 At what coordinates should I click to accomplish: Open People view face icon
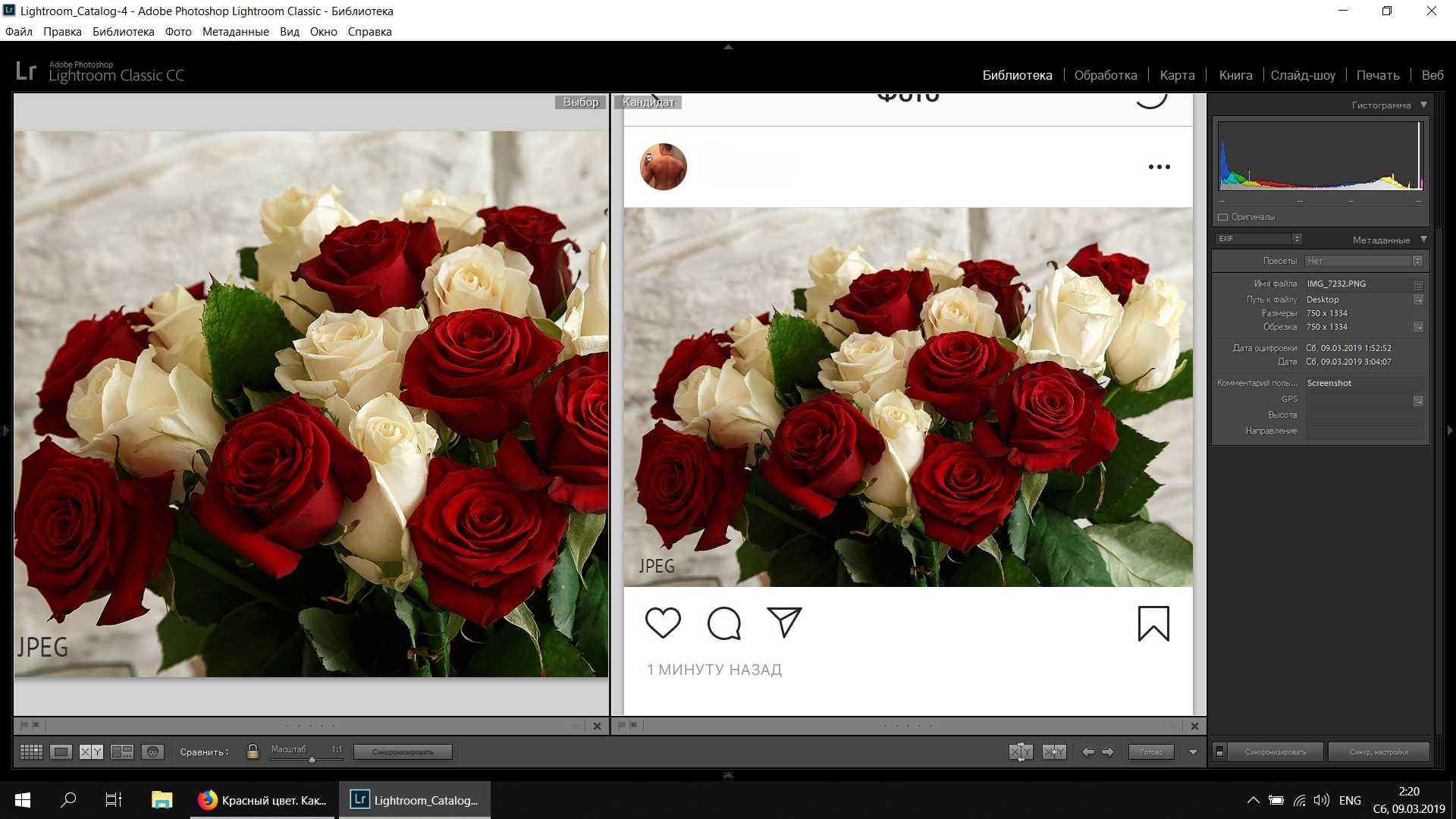click(x=152, y=752)
